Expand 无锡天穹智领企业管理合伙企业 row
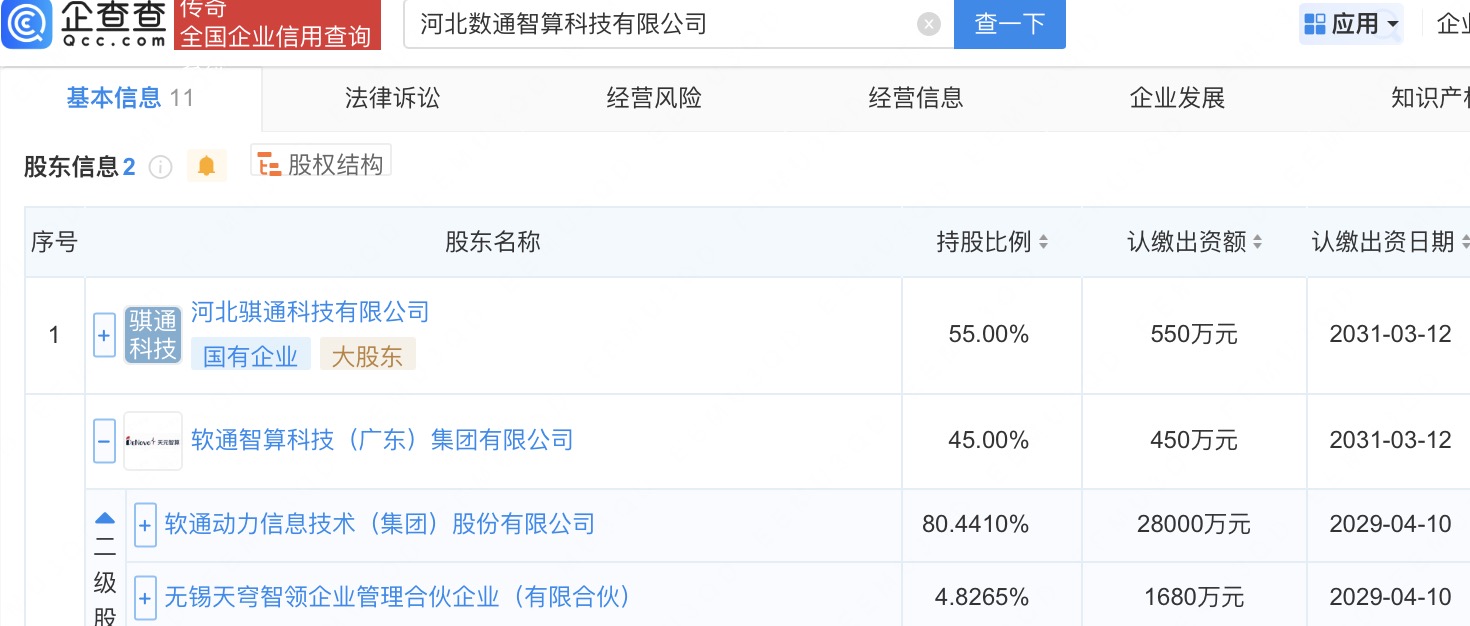 145,597
